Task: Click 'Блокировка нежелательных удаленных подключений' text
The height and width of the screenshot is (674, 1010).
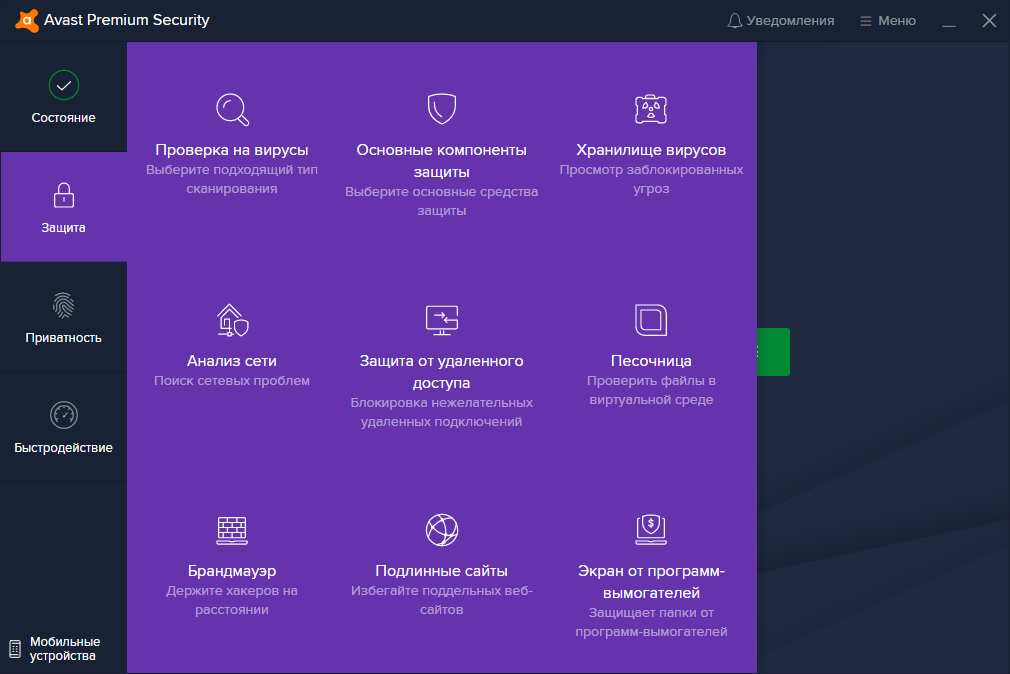Action: (x=442, y=412)
